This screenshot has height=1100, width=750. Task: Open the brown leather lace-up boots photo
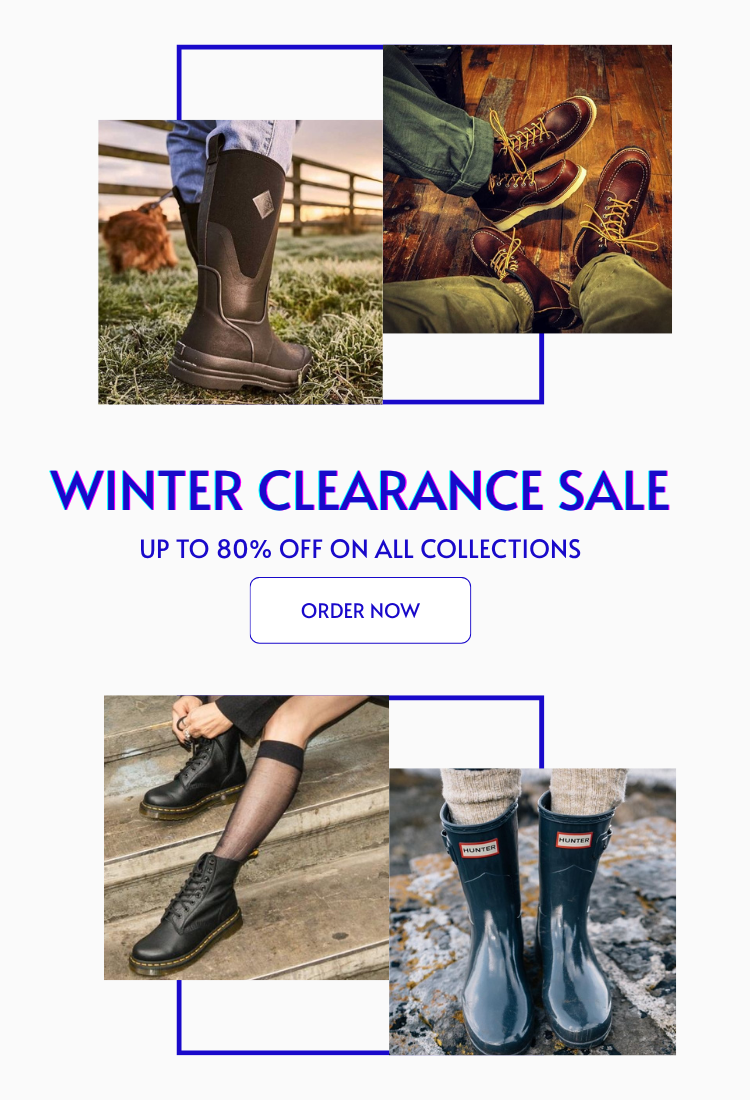tap(527, 189)
